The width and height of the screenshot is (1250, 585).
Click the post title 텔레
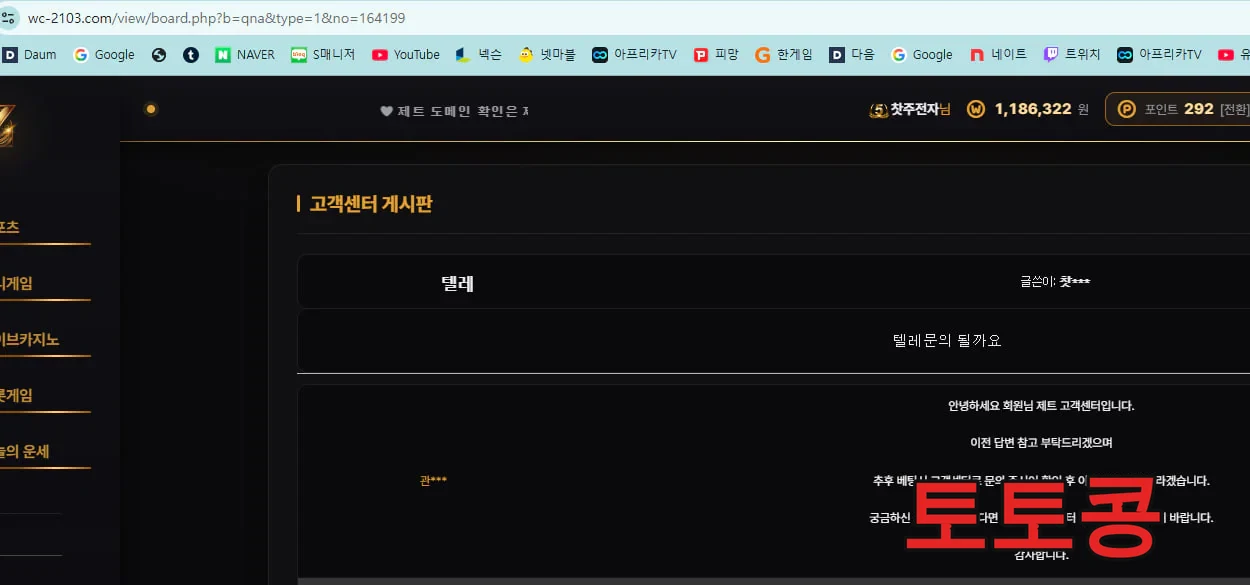pos(457,283)
